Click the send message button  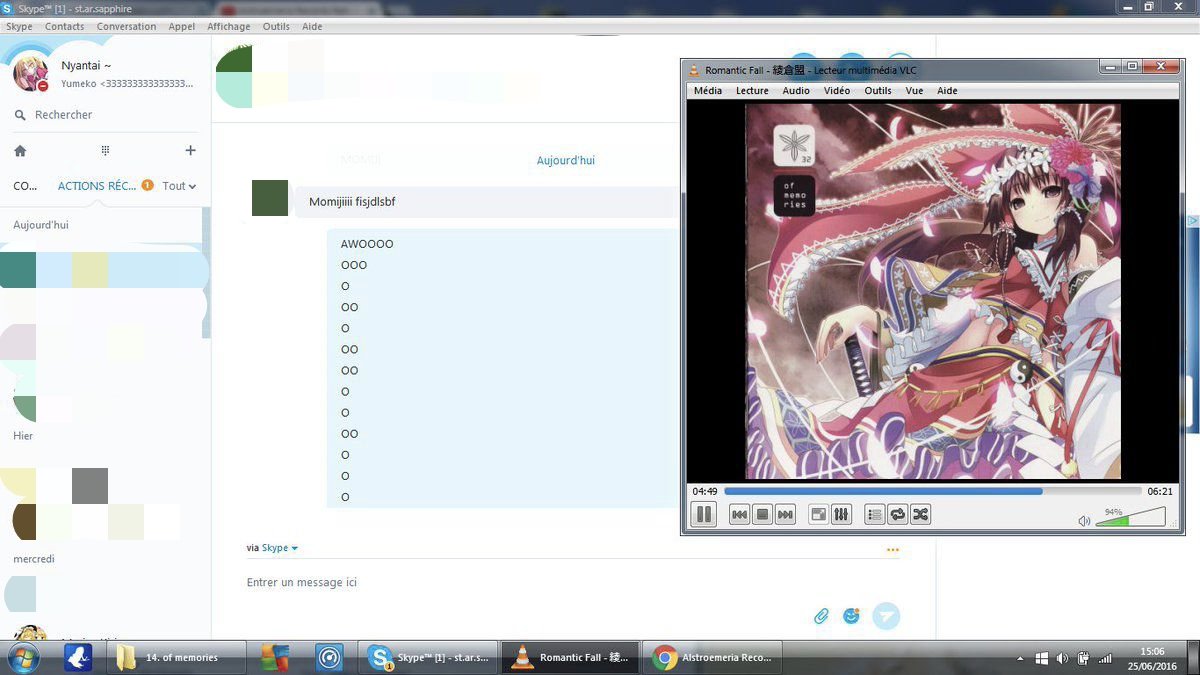click(x=886, y=616)
